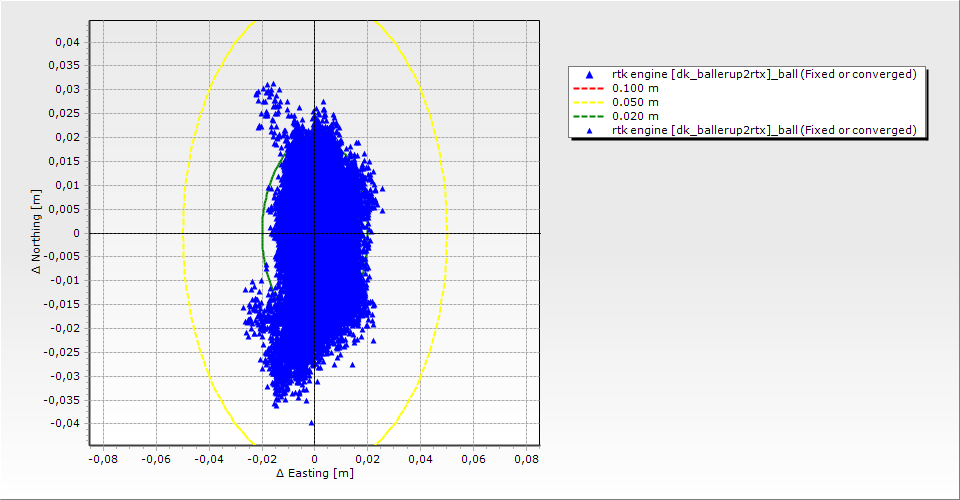Click the -0,015 northing axis label
This screenshot has width=960, height=500.
(62, 304)
